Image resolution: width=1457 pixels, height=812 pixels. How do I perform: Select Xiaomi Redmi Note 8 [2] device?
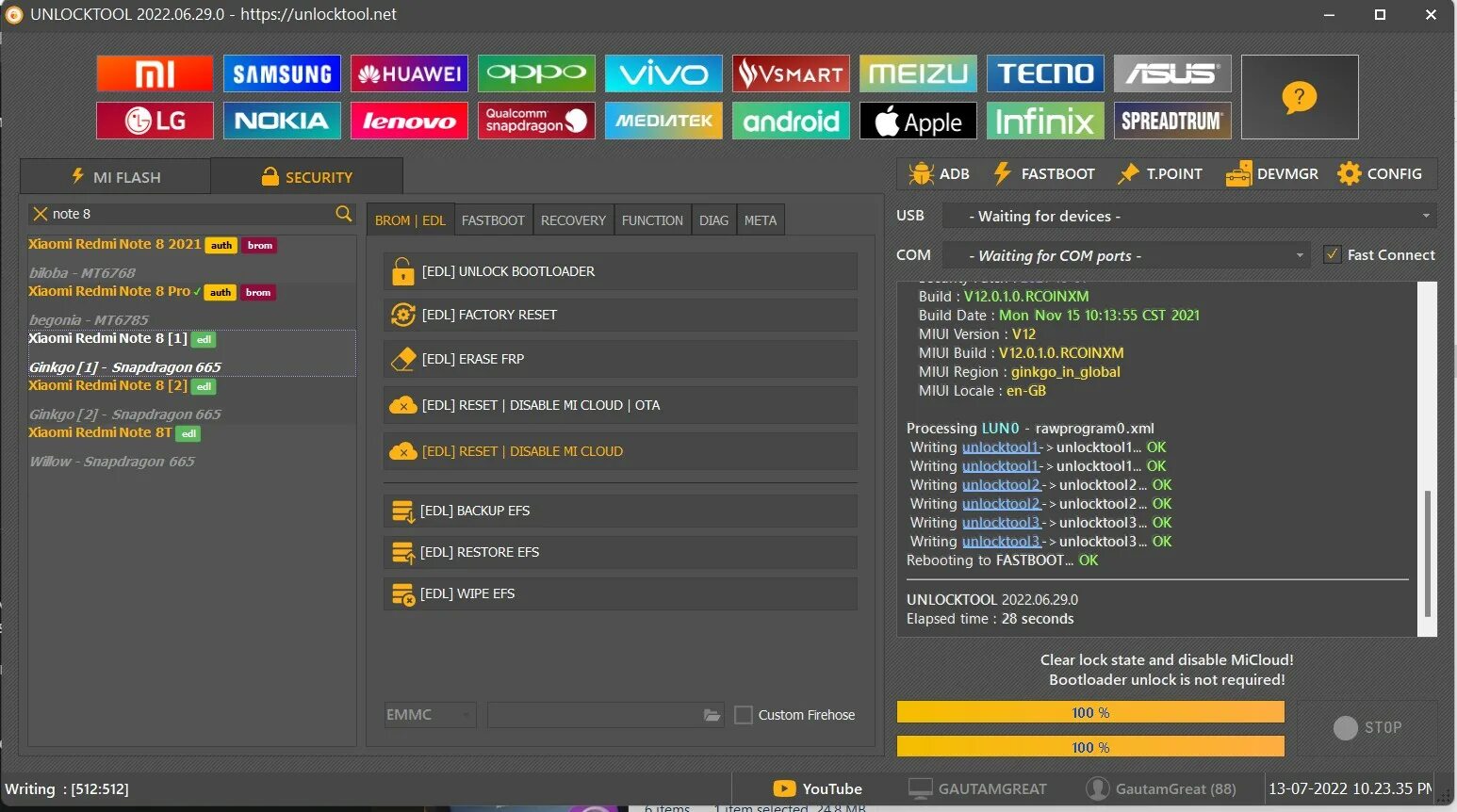click(x=192, y=400)
